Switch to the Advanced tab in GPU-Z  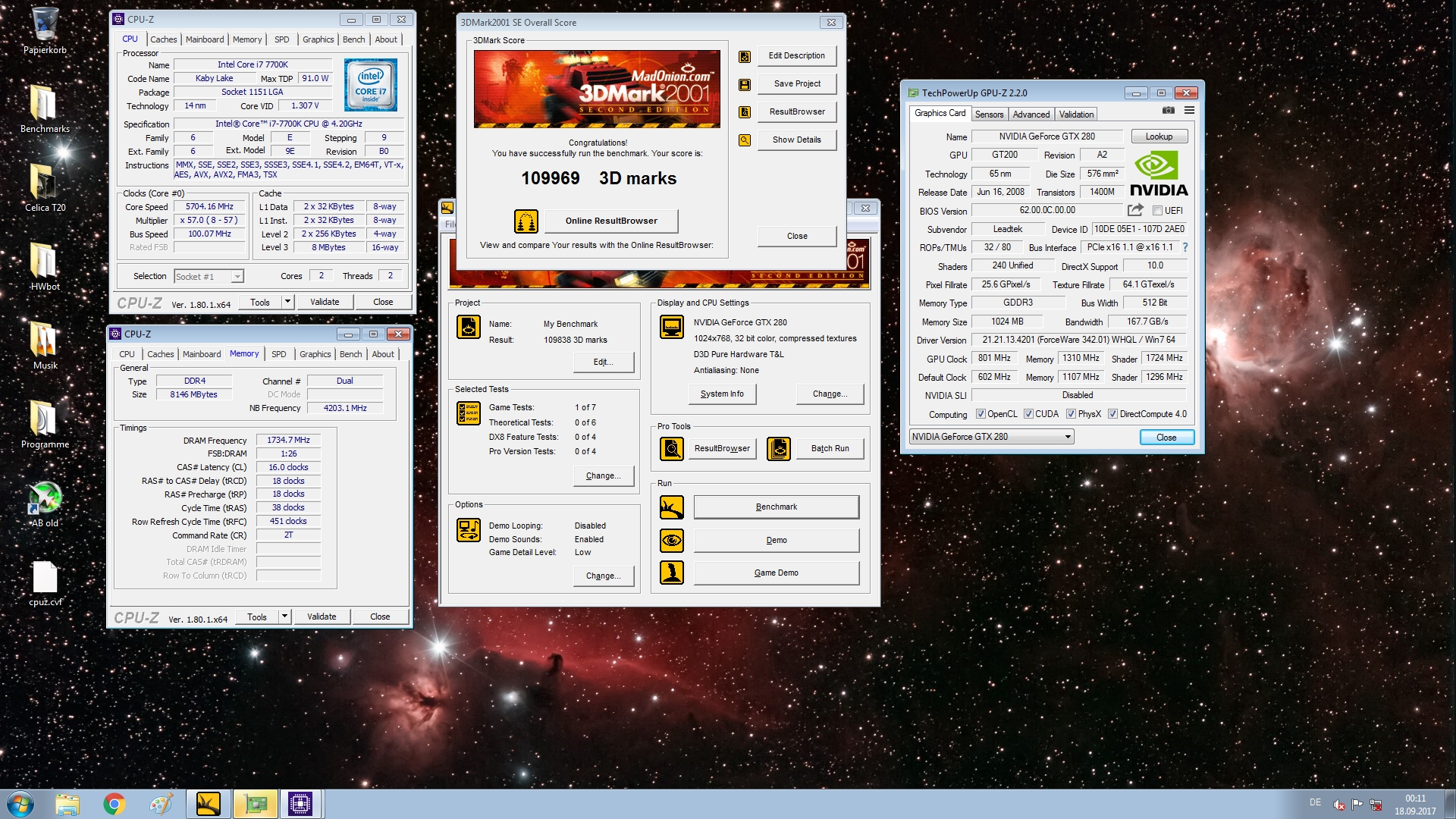(1031, 115)
